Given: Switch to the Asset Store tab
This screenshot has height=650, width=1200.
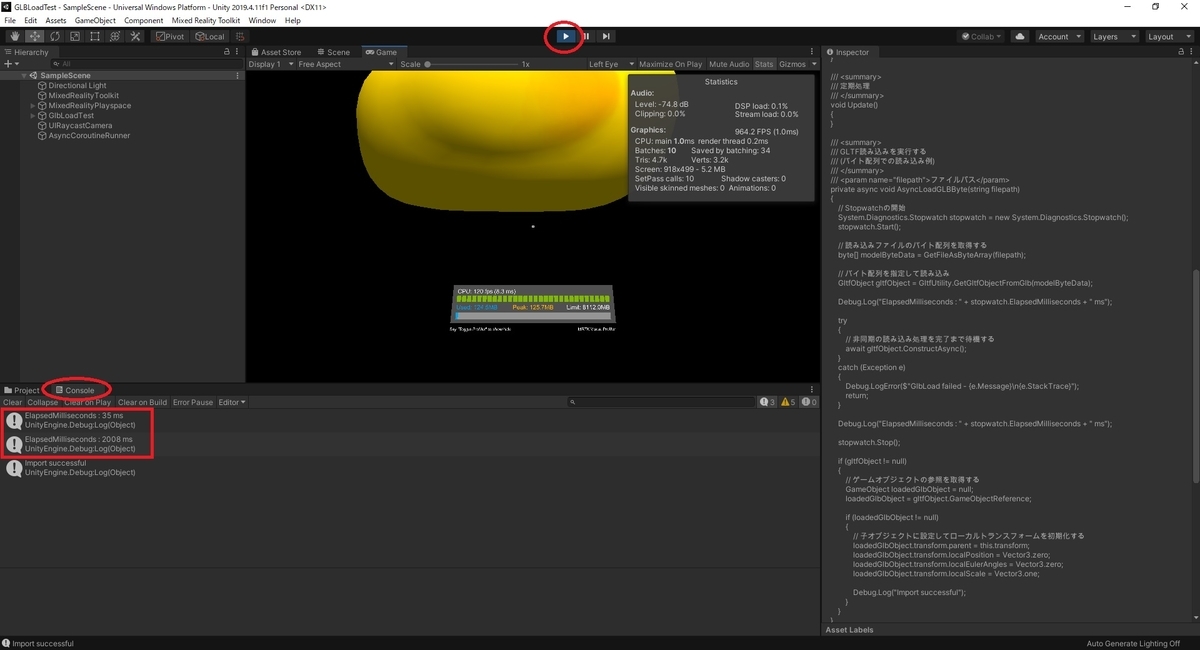Looking at the screenshot, I should (276, 52).
